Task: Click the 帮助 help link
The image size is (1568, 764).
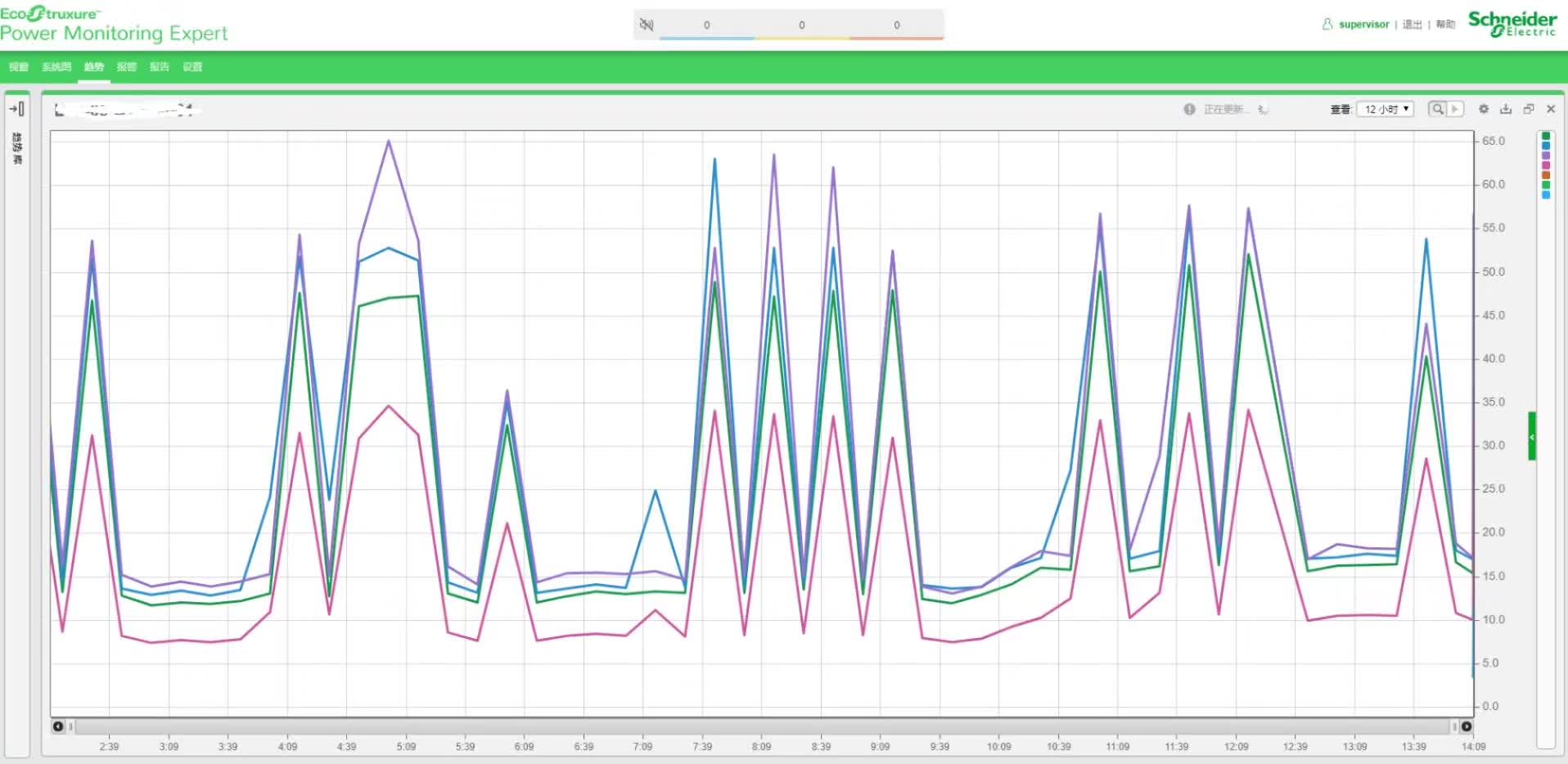Action: (x=1445, y=25)
